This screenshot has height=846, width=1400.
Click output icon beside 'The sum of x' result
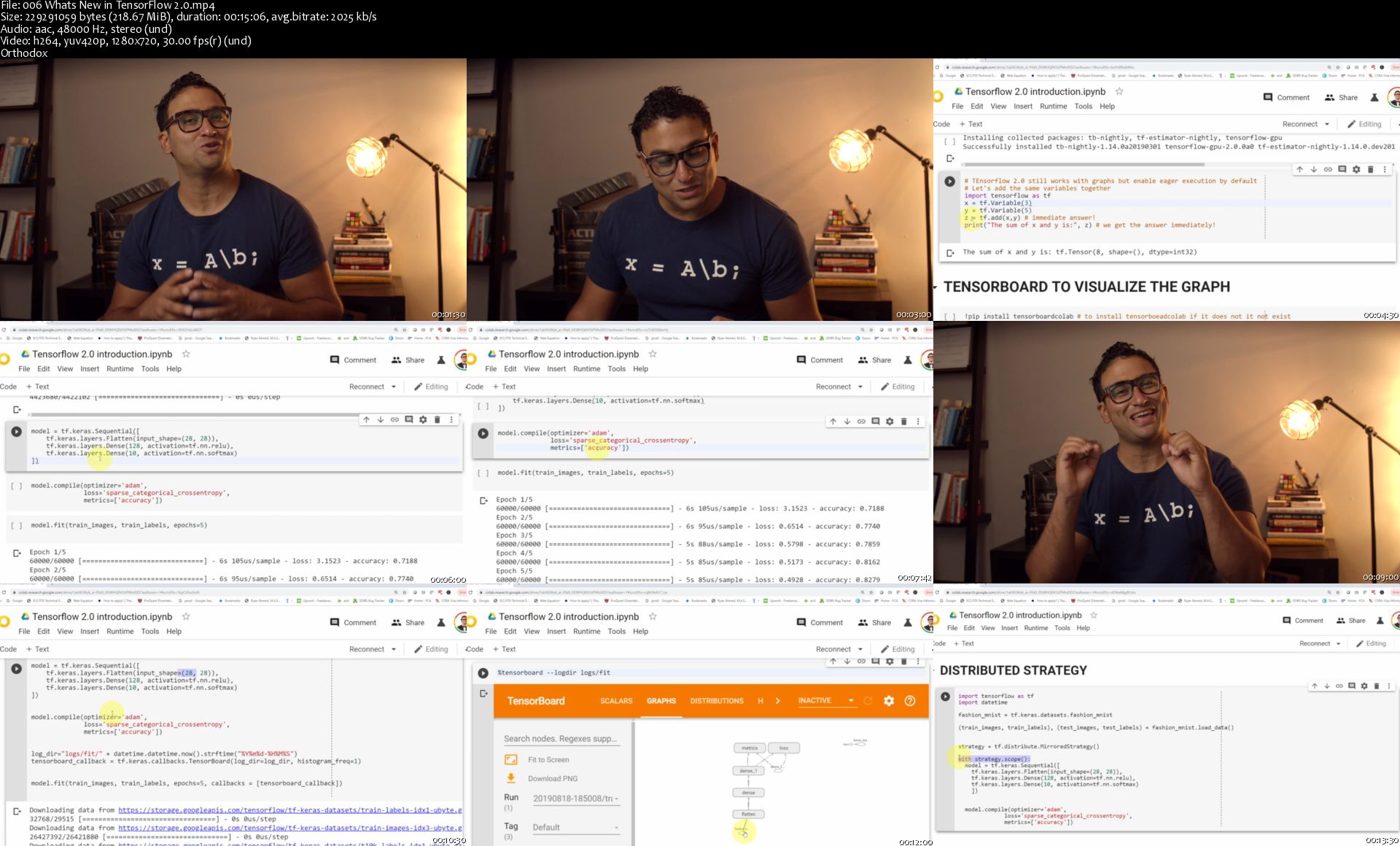(x=950, y=253)
